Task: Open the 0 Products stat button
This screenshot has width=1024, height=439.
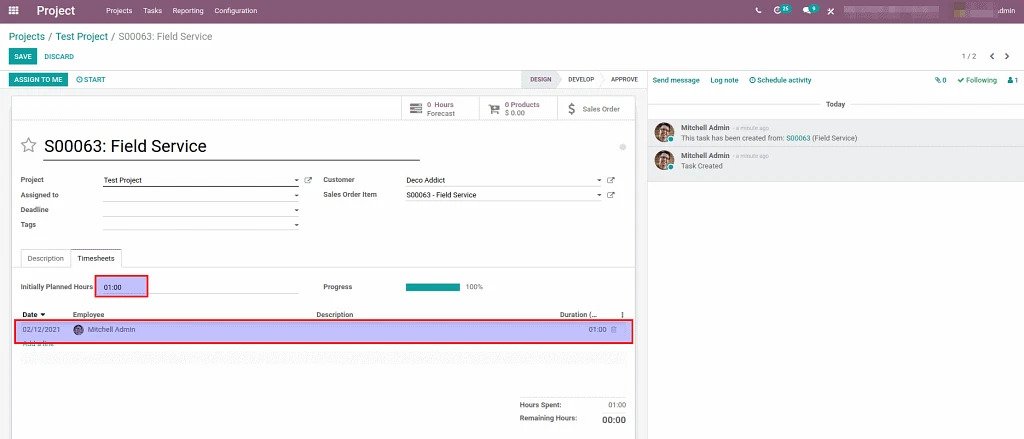Action: (519, 109)
